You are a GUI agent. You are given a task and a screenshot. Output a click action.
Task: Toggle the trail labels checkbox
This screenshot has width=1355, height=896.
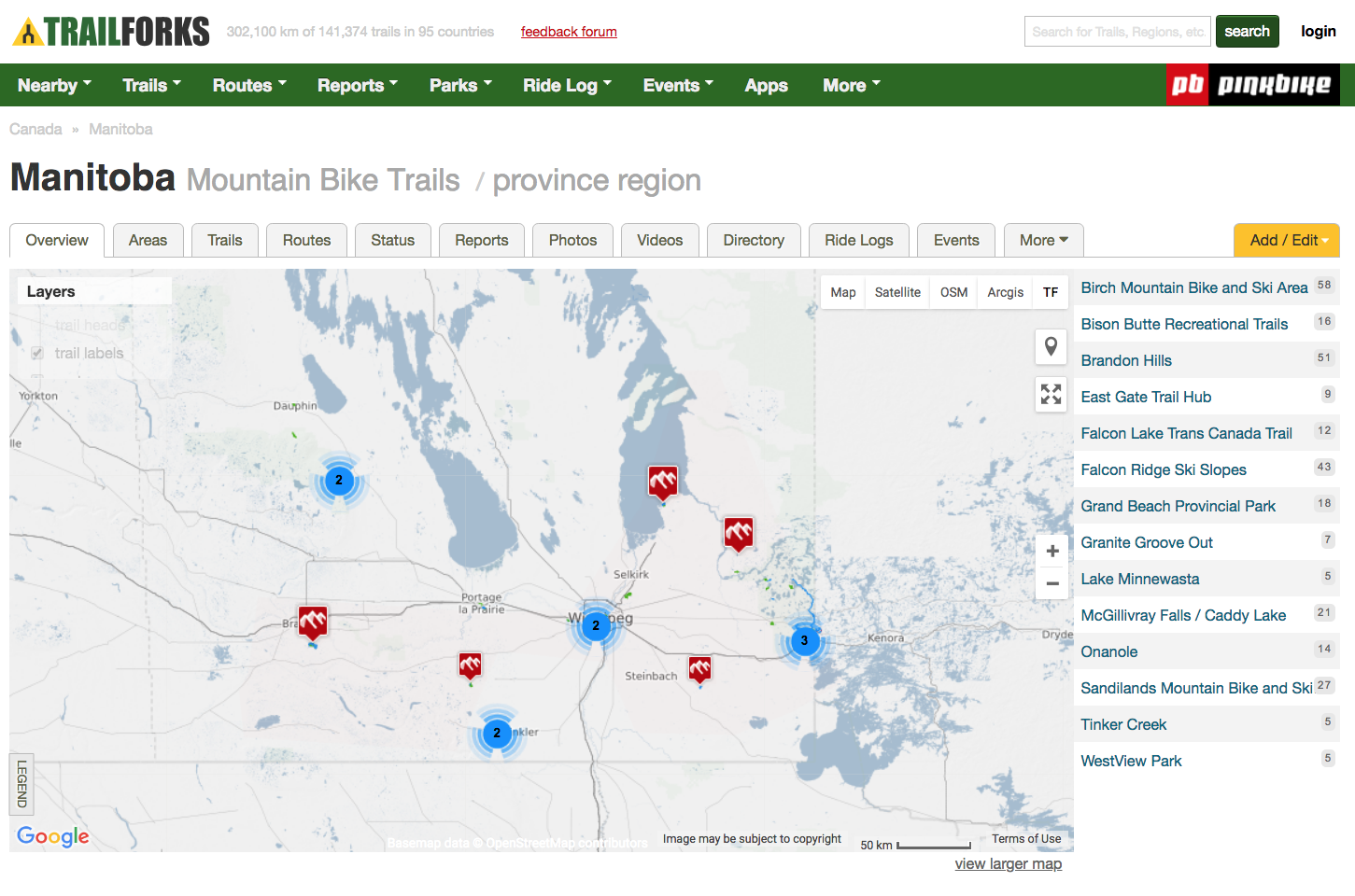(x=37, y=353)
